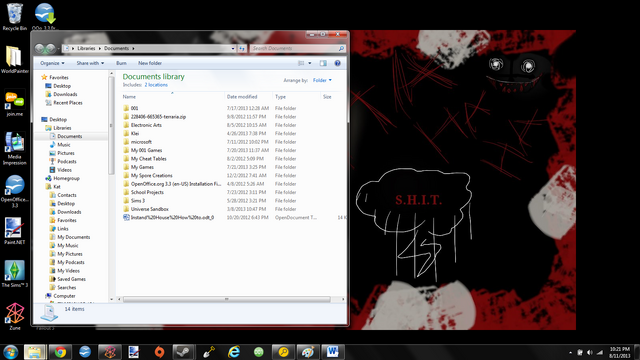Open the Windows Start menu

[x=11, y=352]
